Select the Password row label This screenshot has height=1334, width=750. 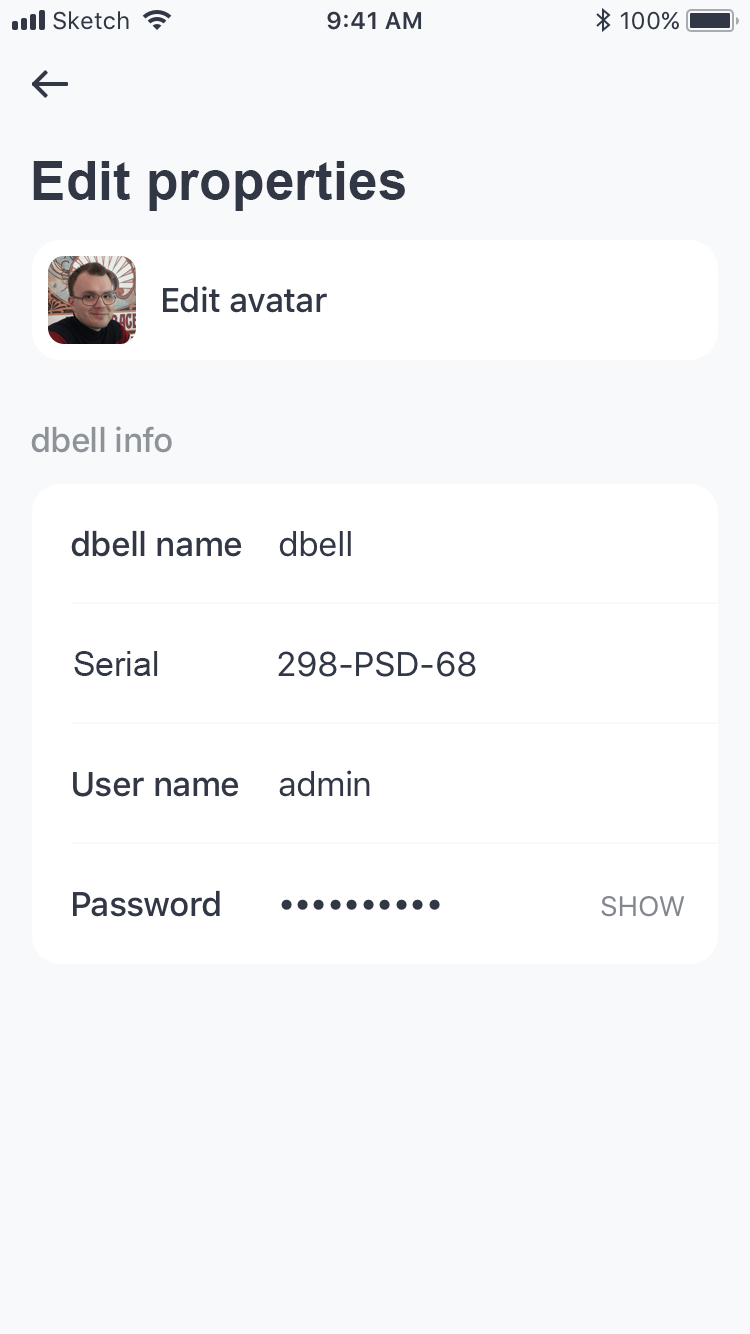point(146,904)
